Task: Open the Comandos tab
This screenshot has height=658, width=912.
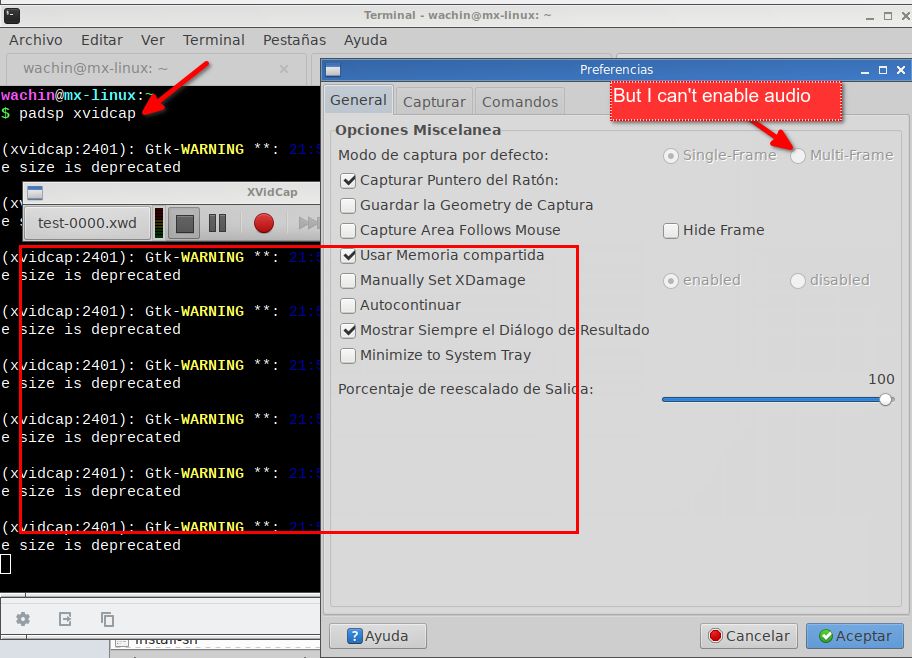Action: coord(519,102)
